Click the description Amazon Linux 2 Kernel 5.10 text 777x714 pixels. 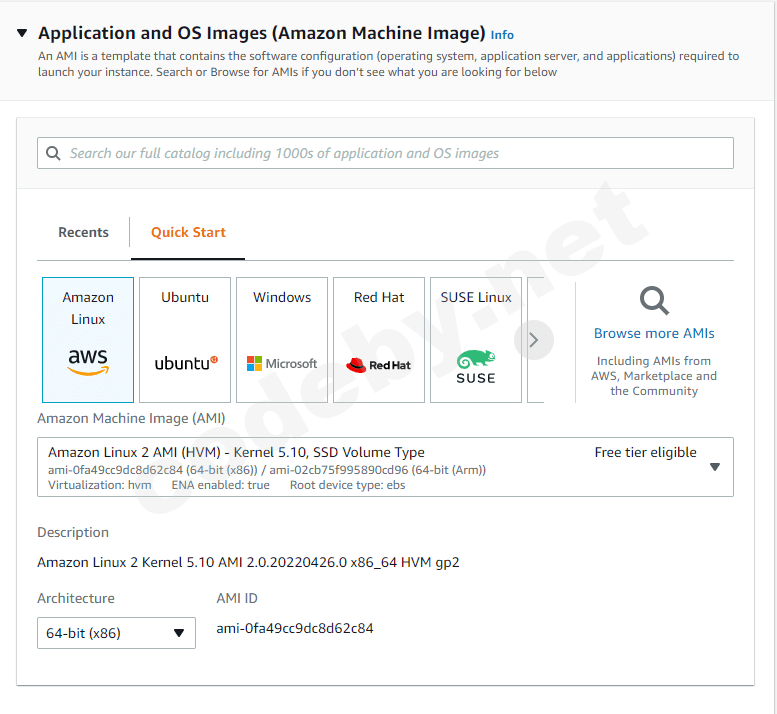[248, 562]
